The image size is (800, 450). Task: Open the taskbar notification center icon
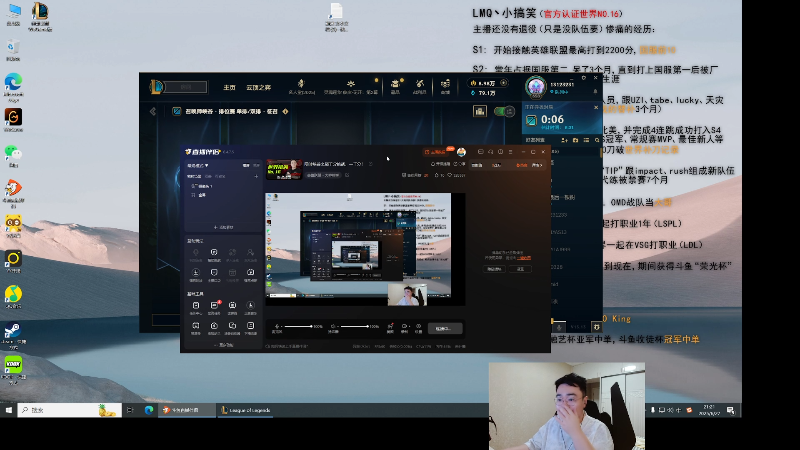click(731, 410)
